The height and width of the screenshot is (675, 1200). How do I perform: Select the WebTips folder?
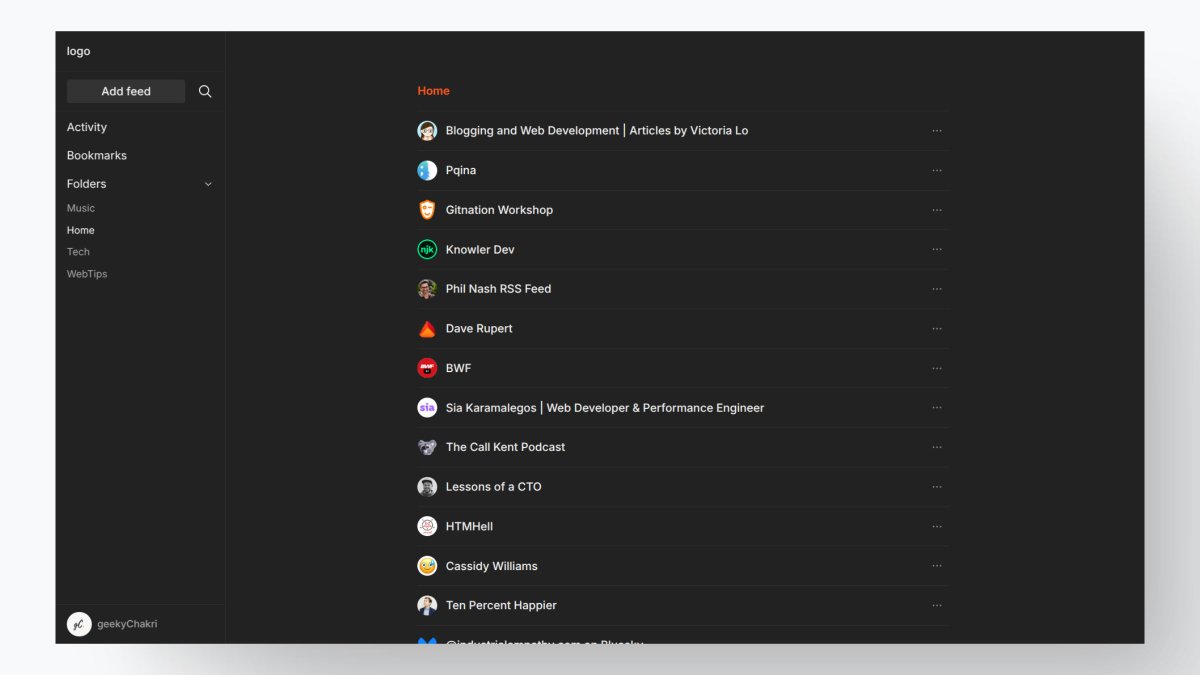tap(87, 274)
